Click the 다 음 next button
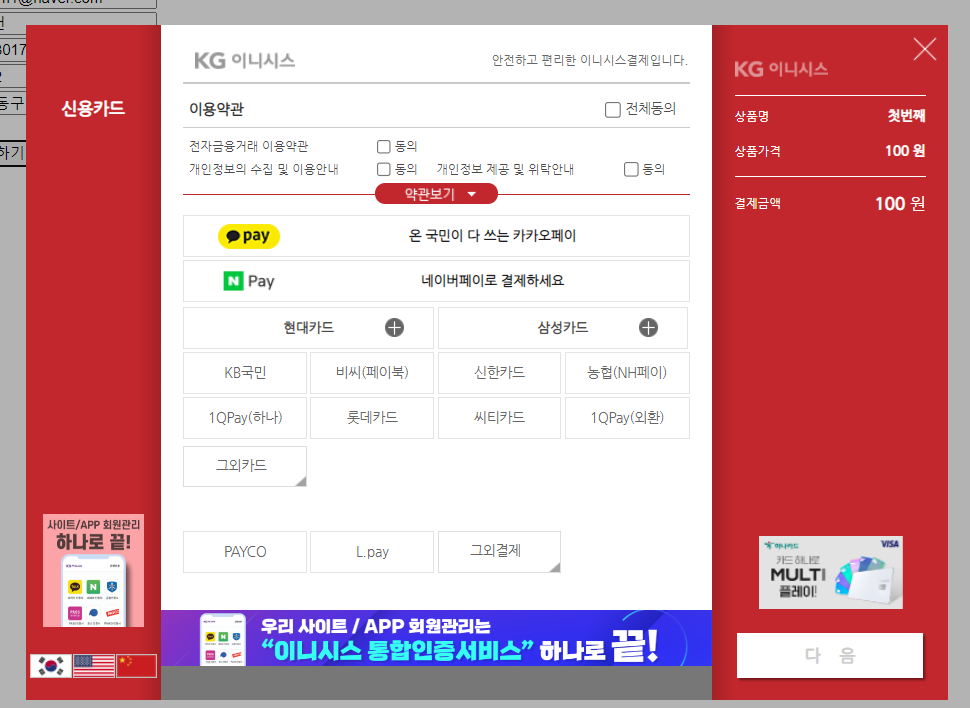 click(830, 655)
